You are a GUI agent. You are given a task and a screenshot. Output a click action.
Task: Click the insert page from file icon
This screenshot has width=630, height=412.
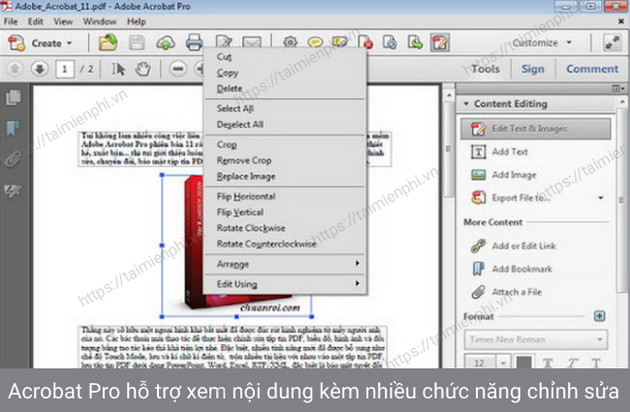point(415,42)
